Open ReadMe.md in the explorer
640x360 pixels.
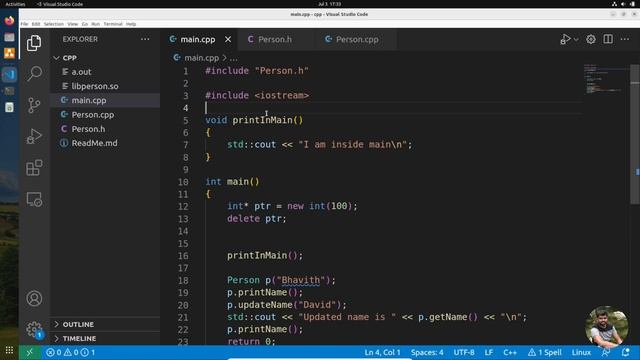(105, 143)
